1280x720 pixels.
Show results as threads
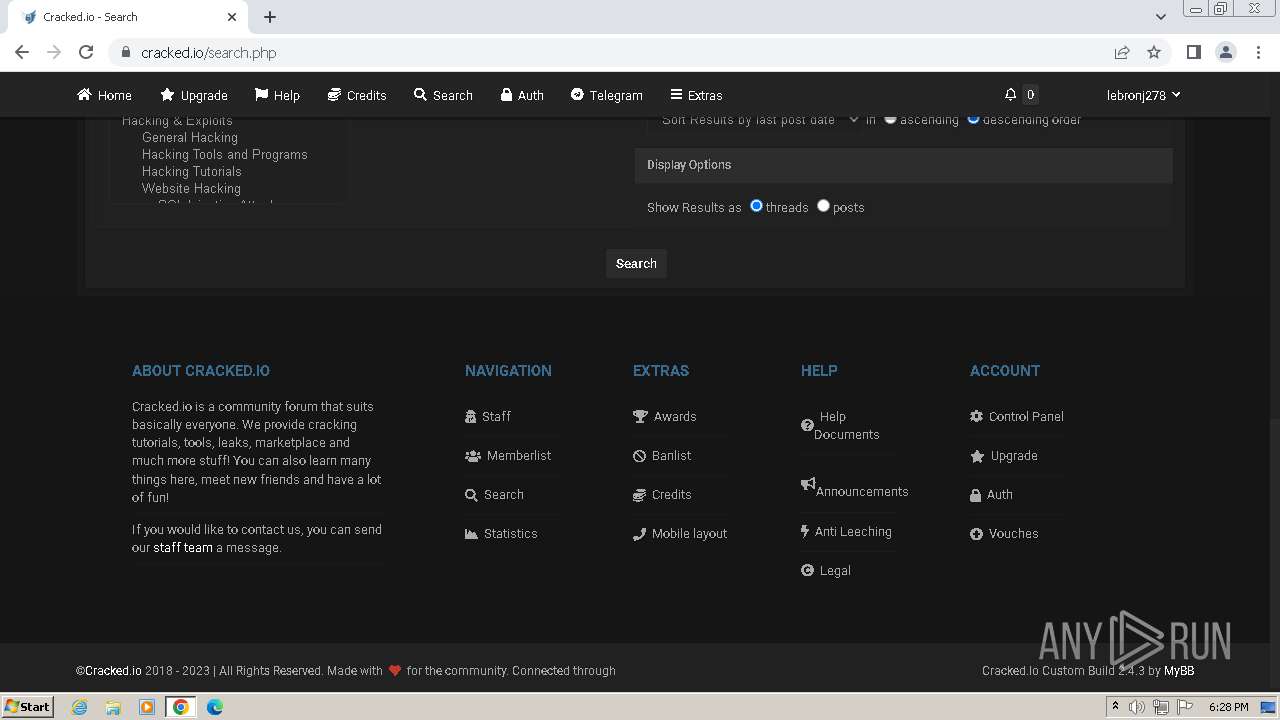[x=756, y=206]
